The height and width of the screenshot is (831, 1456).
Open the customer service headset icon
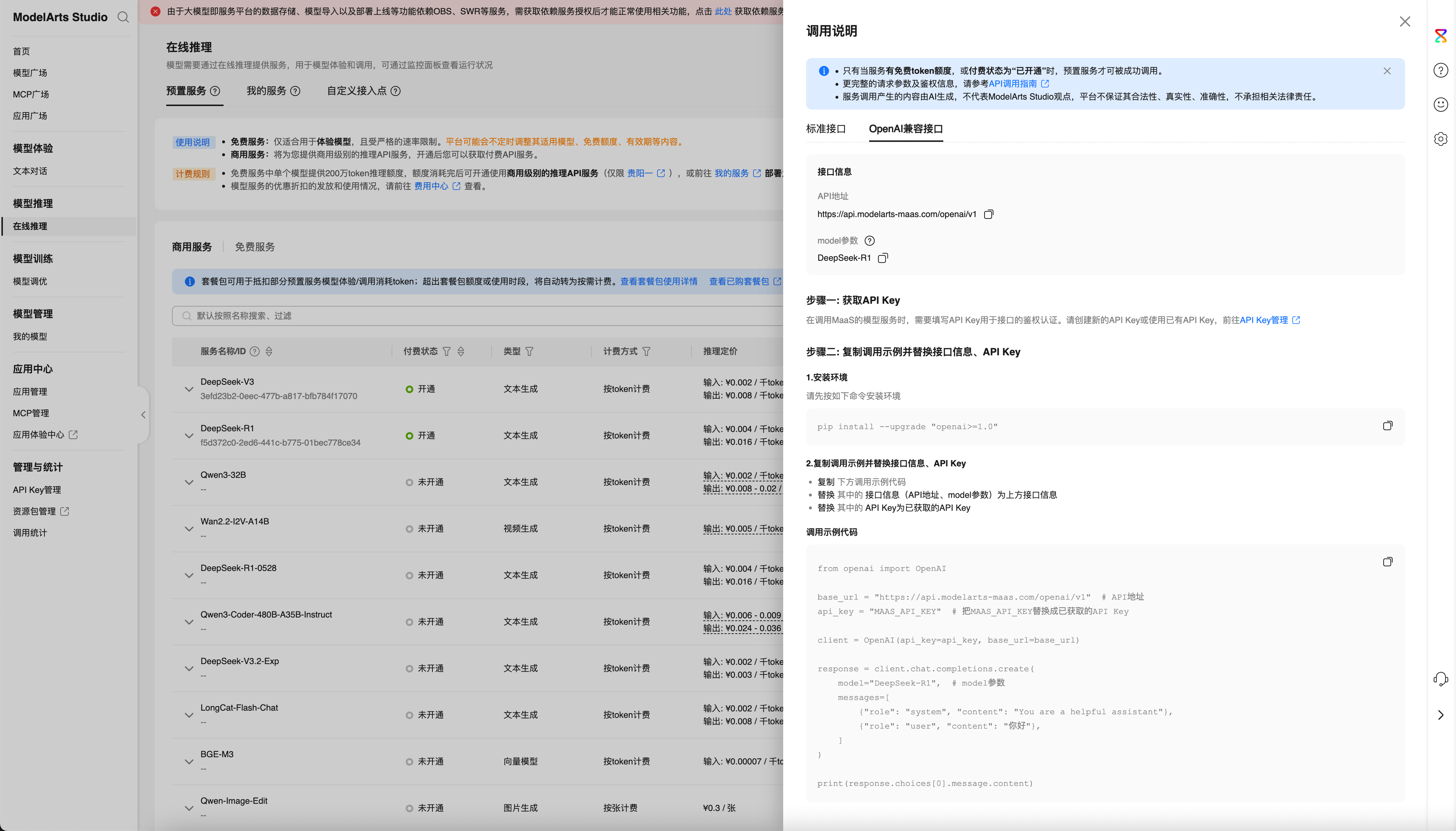tap(1441, 679)
